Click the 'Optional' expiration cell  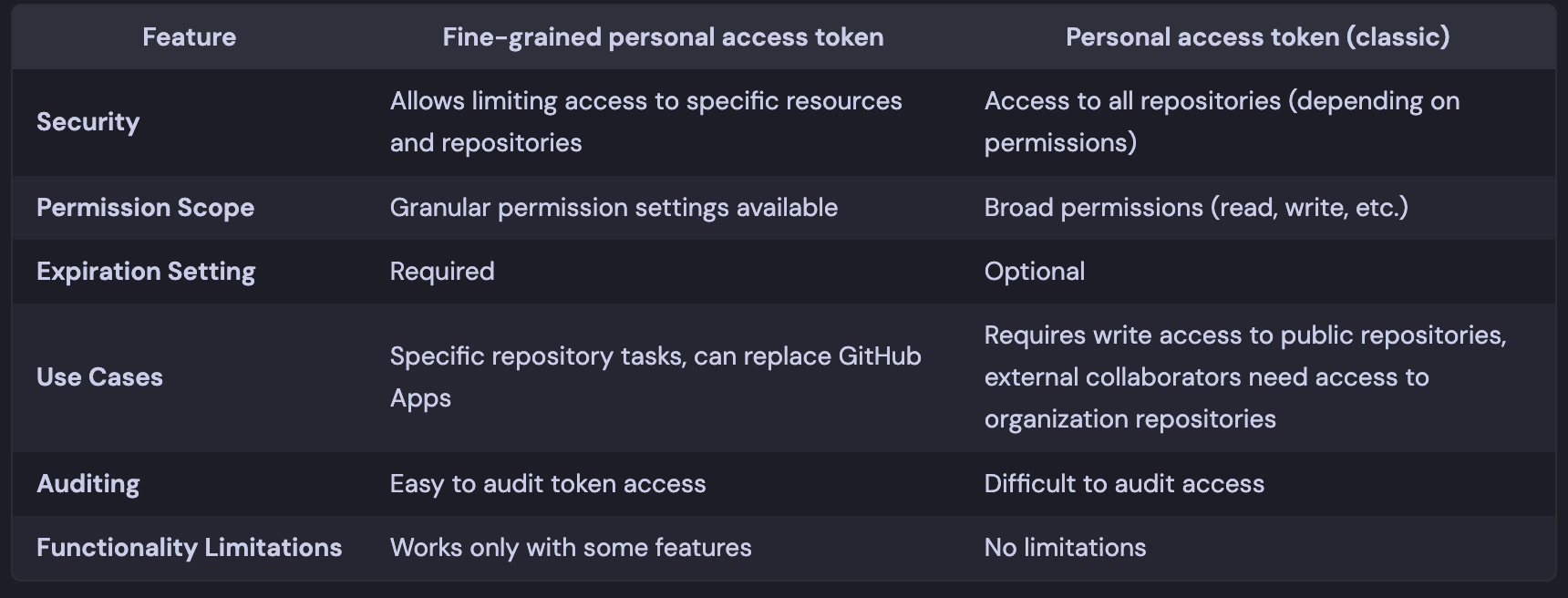pos(1035,272)
